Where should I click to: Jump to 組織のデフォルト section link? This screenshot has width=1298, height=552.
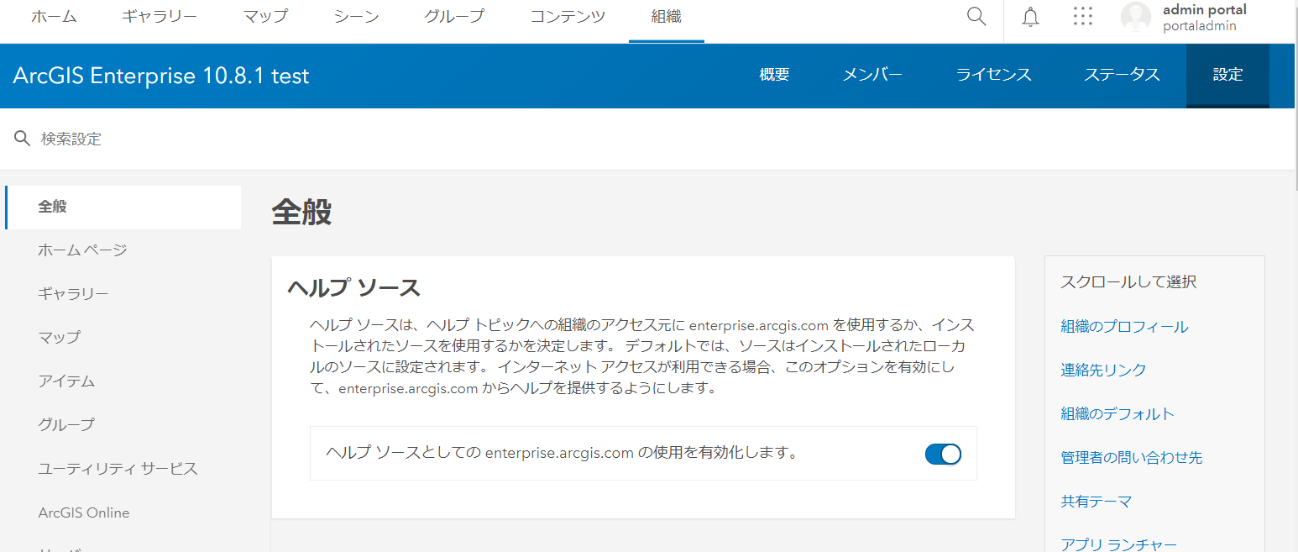[x=1117, y=414]
